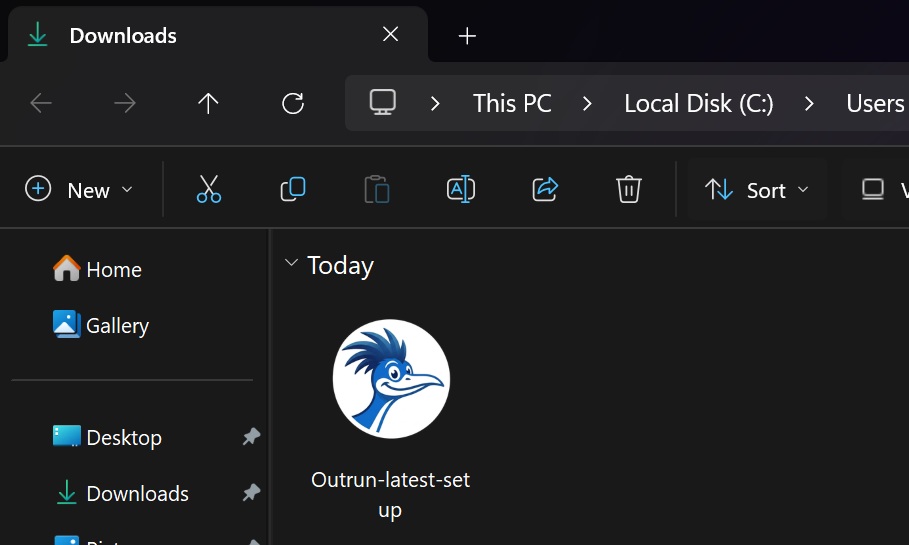Rename using the toolbar rename icon

(x=461, y=189)
